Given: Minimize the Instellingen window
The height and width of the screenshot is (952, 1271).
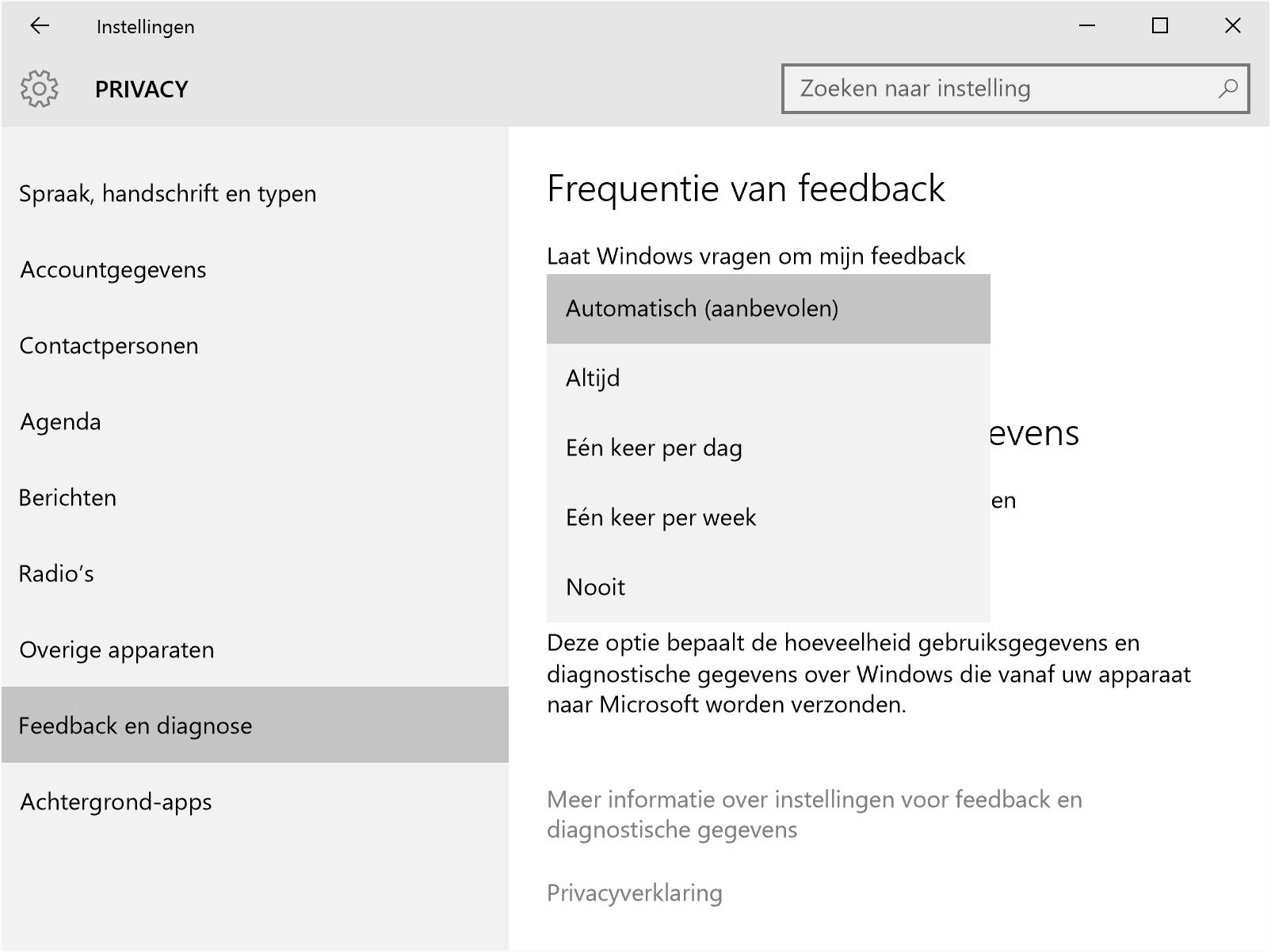Looking at the screenshot, I should point(1087,26).
